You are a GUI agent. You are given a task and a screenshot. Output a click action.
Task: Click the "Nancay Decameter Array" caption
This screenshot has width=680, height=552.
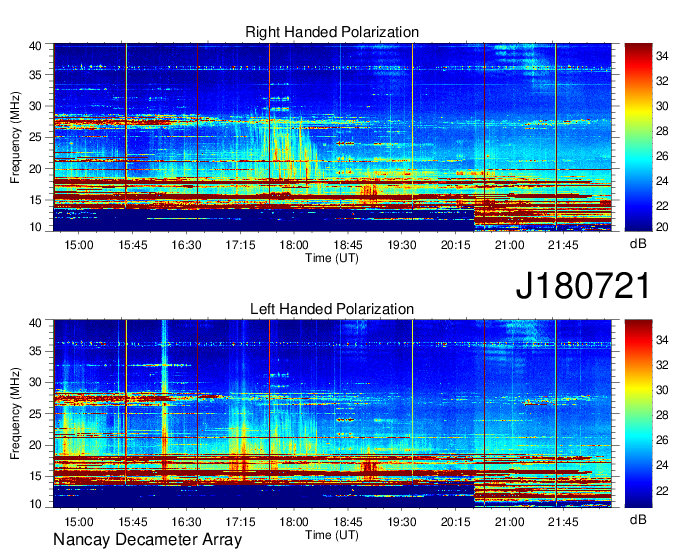click(147, 540)
